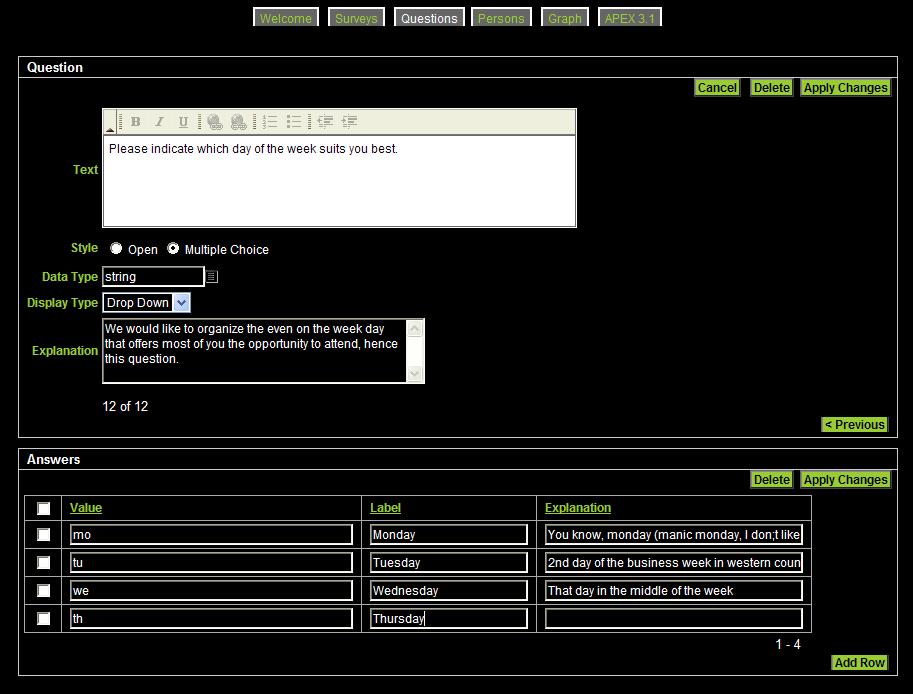The image size is (913, 694).
Task: Check the box for the Monday row
Action: pos(44,534)
